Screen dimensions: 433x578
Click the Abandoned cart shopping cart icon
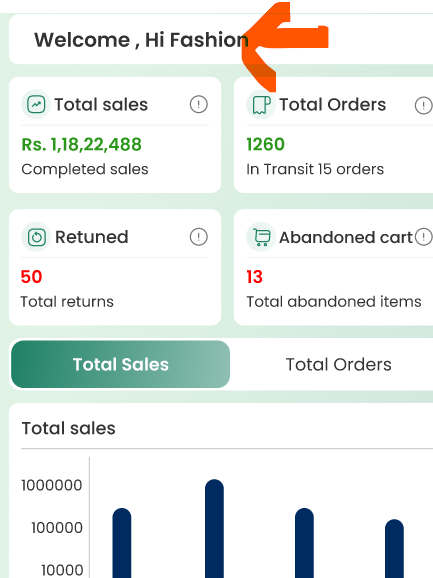[261, 237]
